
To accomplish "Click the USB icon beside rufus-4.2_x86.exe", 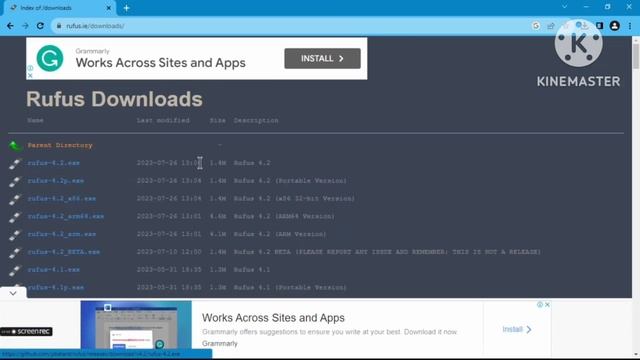I will 15,199.
